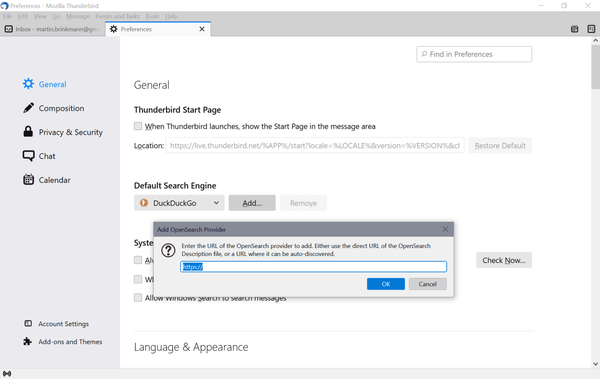Click the Language & Appearance heading
600x379 pixels.
(x=191, y=347)
